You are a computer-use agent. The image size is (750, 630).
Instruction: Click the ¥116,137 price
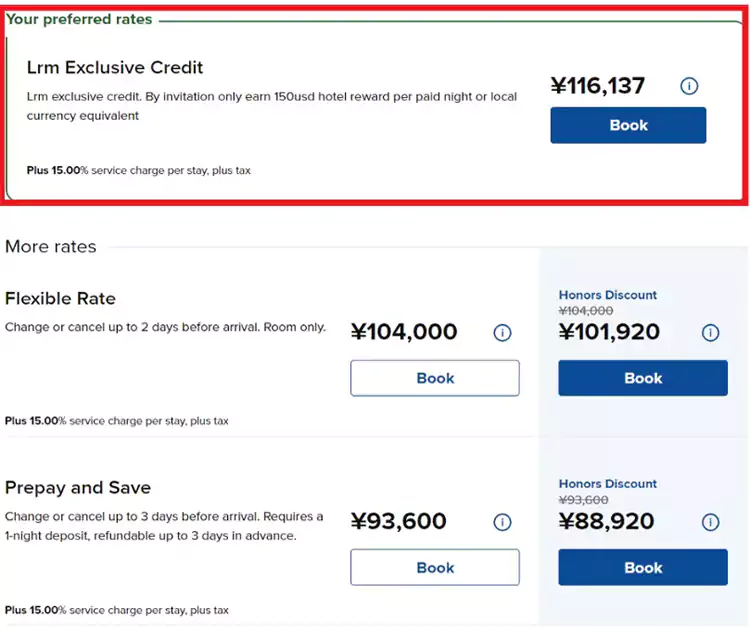point(598,87)
